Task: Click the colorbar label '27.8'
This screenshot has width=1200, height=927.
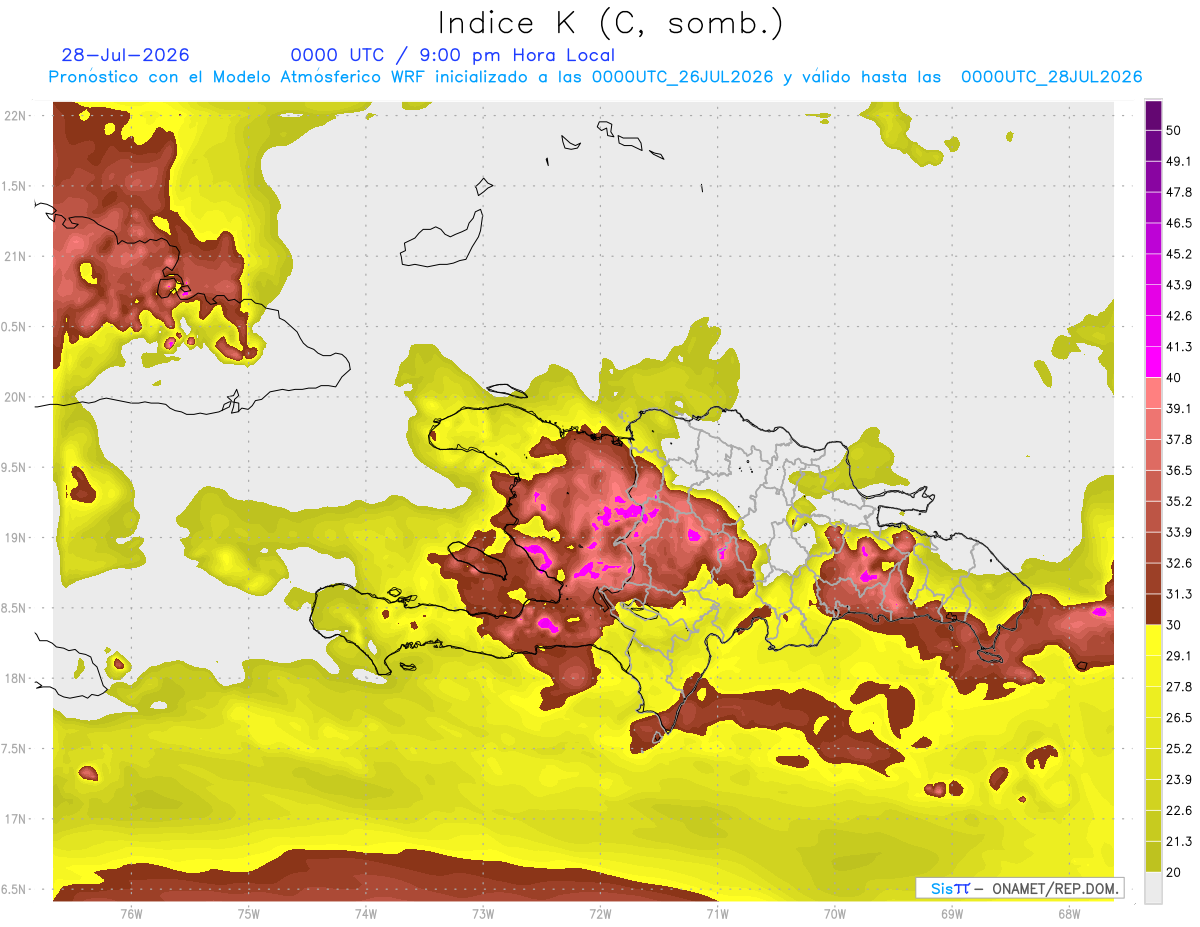Action: pyautogui.click(x=1179, y=686)
